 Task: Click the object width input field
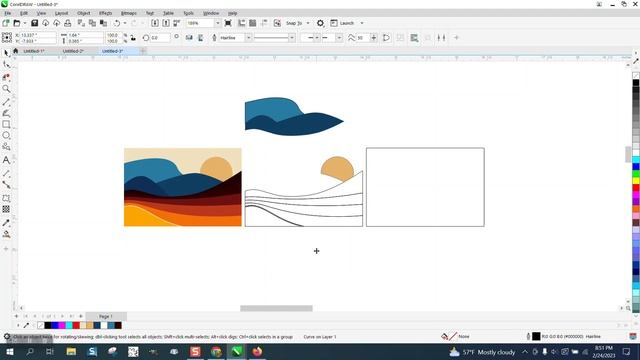coord(84,36)
